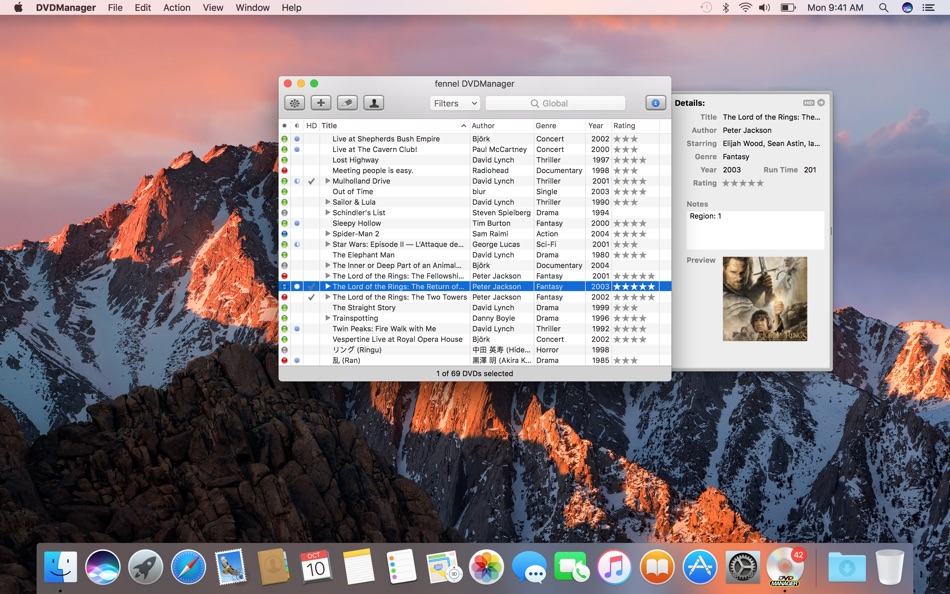Click the blue dot beside Twin Peaks: Fire Walk with Me
The height and width of the screenshot is (594, 950).
[x=297, y=329]
